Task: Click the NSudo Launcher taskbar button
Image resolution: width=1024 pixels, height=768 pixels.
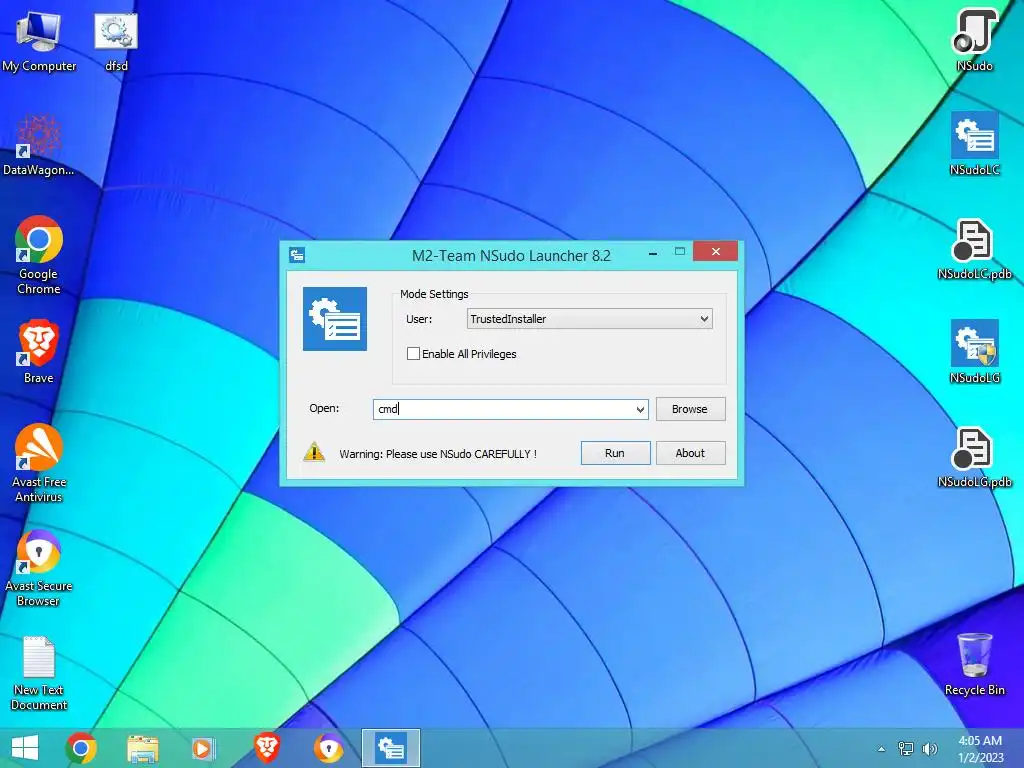Action: point(391,748)
